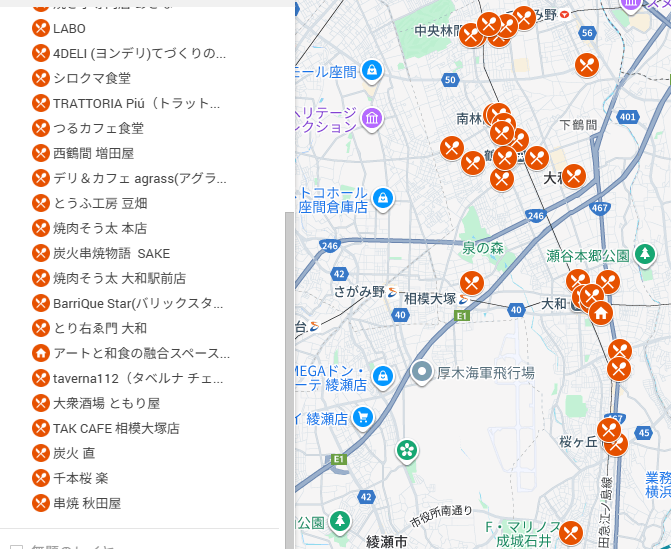This screenshot has width=671, height=549.
Task: Click the route 45 road shield
Action: coord(644,433)
